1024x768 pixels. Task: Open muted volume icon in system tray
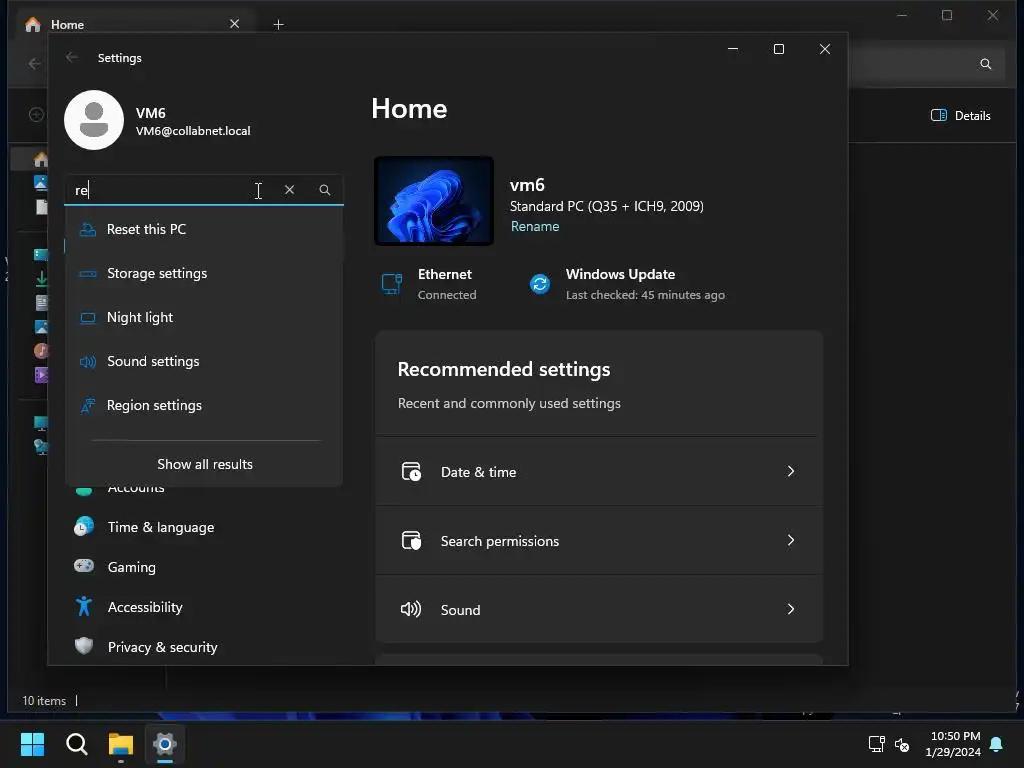[x=902, y=744]
